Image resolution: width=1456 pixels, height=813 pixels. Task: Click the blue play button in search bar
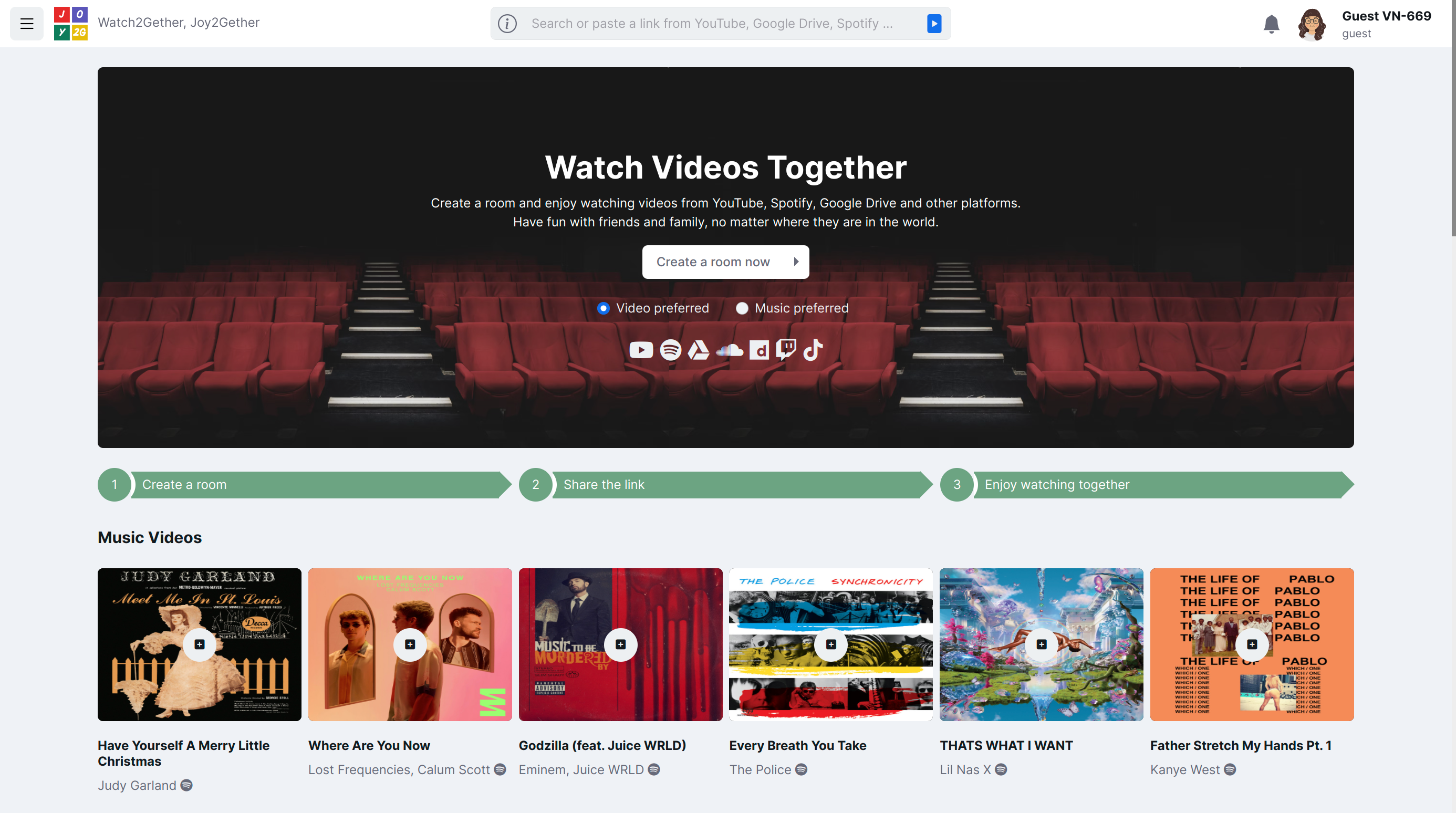coord(934,23)
